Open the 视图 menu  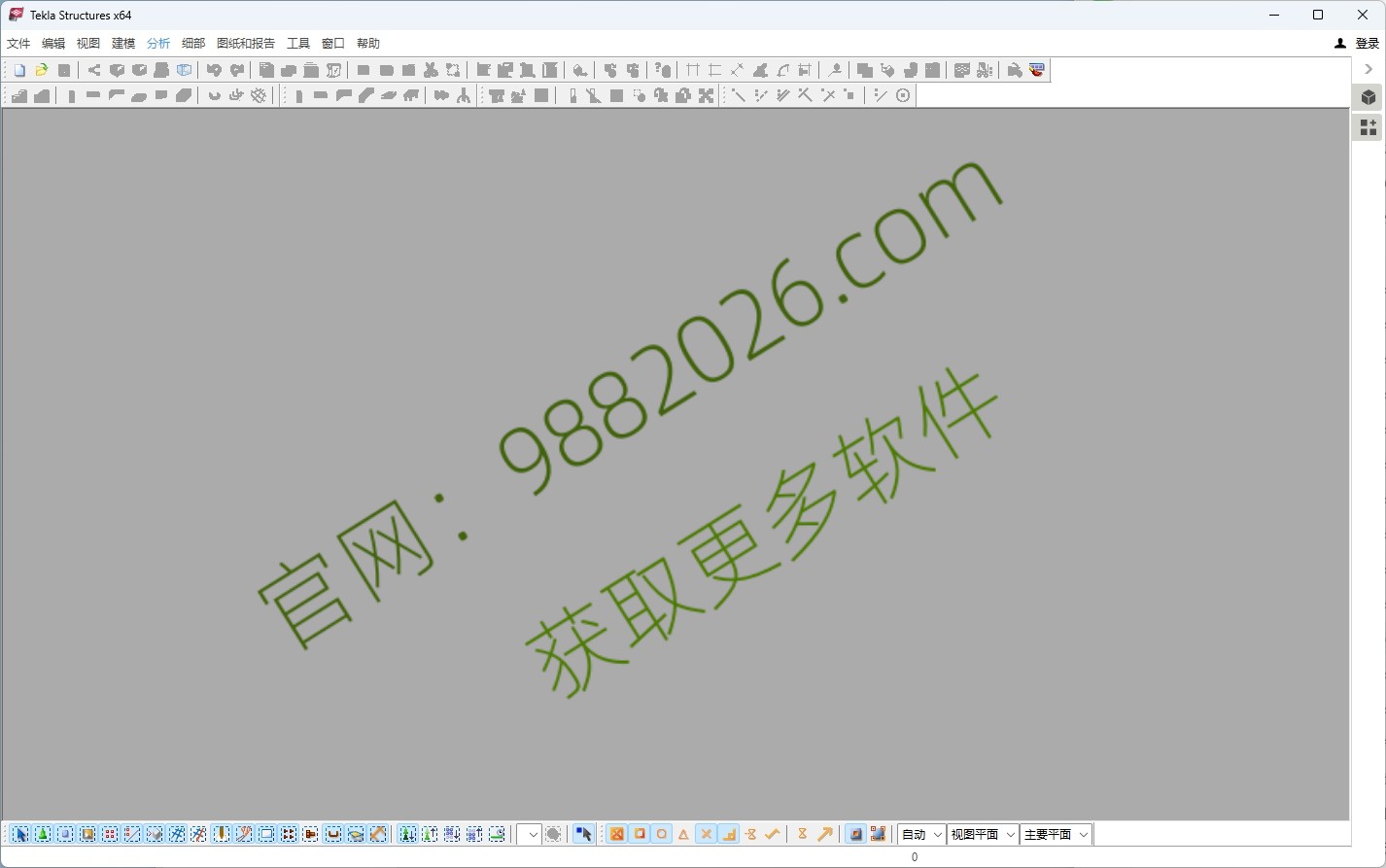pyautogui.click(x=88, y=43)
